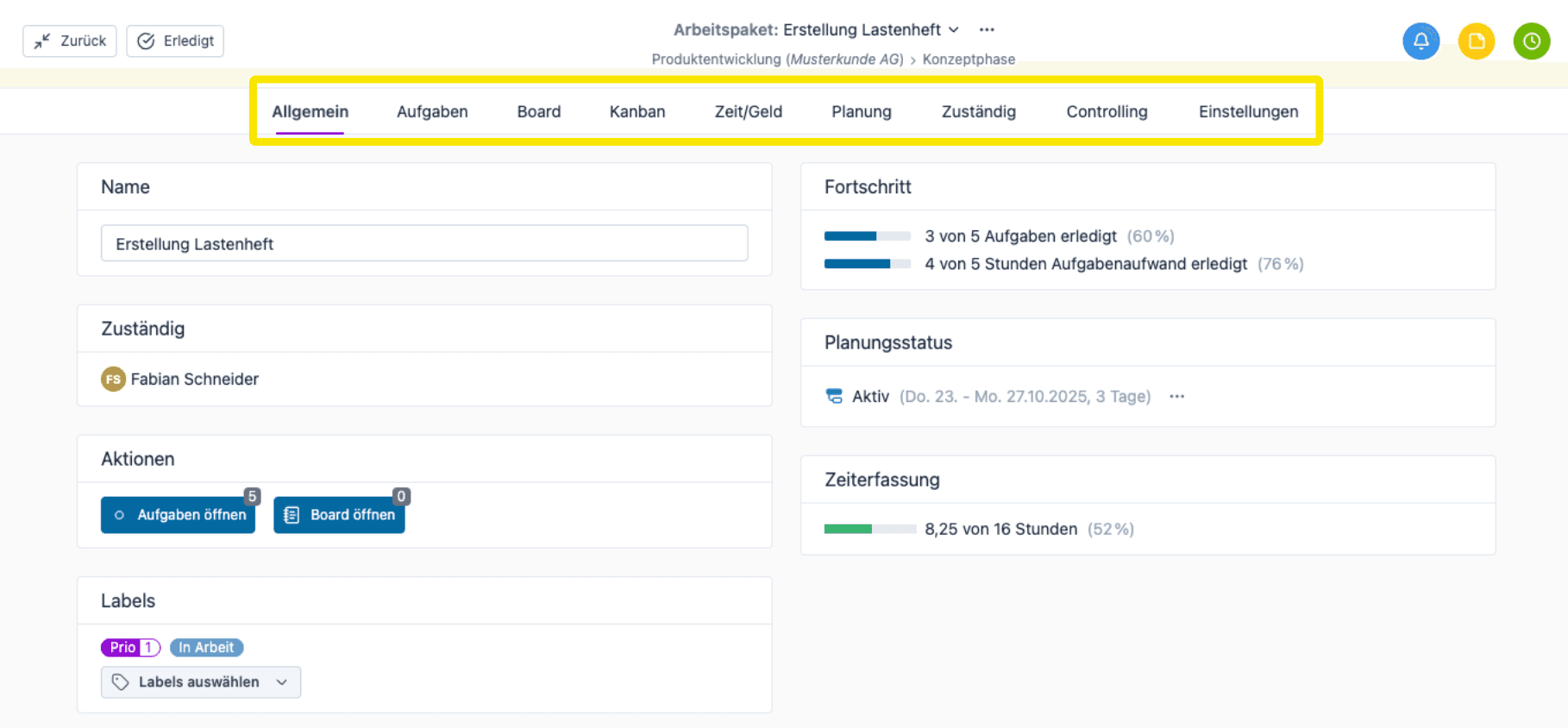Mark work package as Erledigt

175,41
